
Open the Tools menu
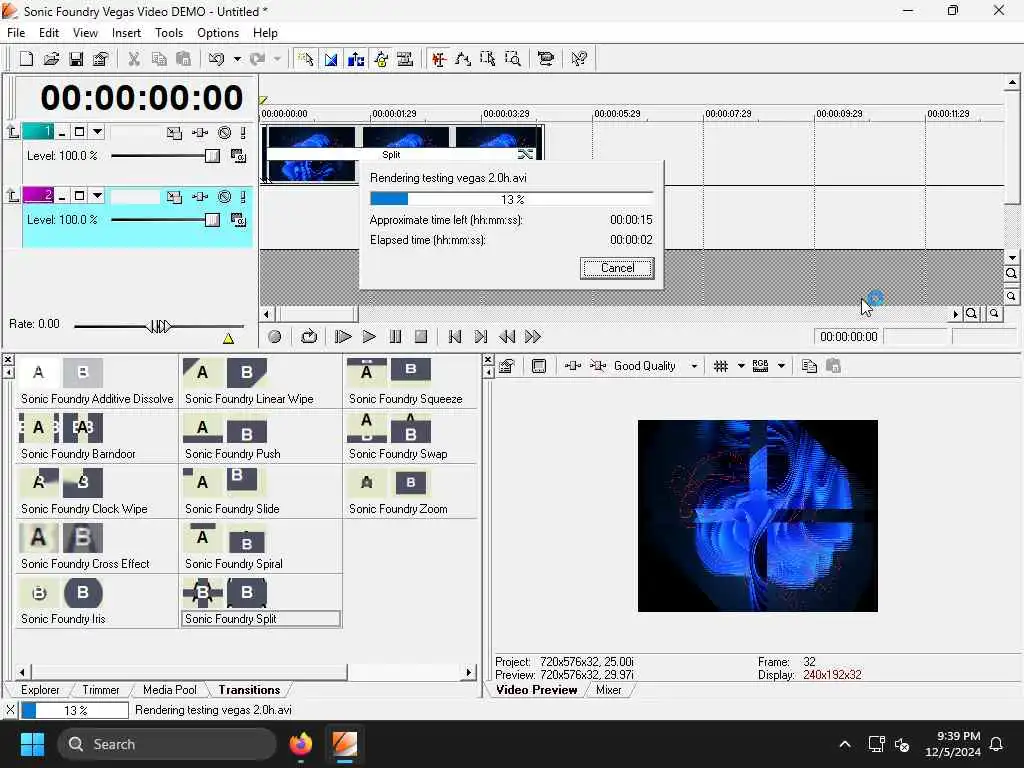click(x=168, y=33)
